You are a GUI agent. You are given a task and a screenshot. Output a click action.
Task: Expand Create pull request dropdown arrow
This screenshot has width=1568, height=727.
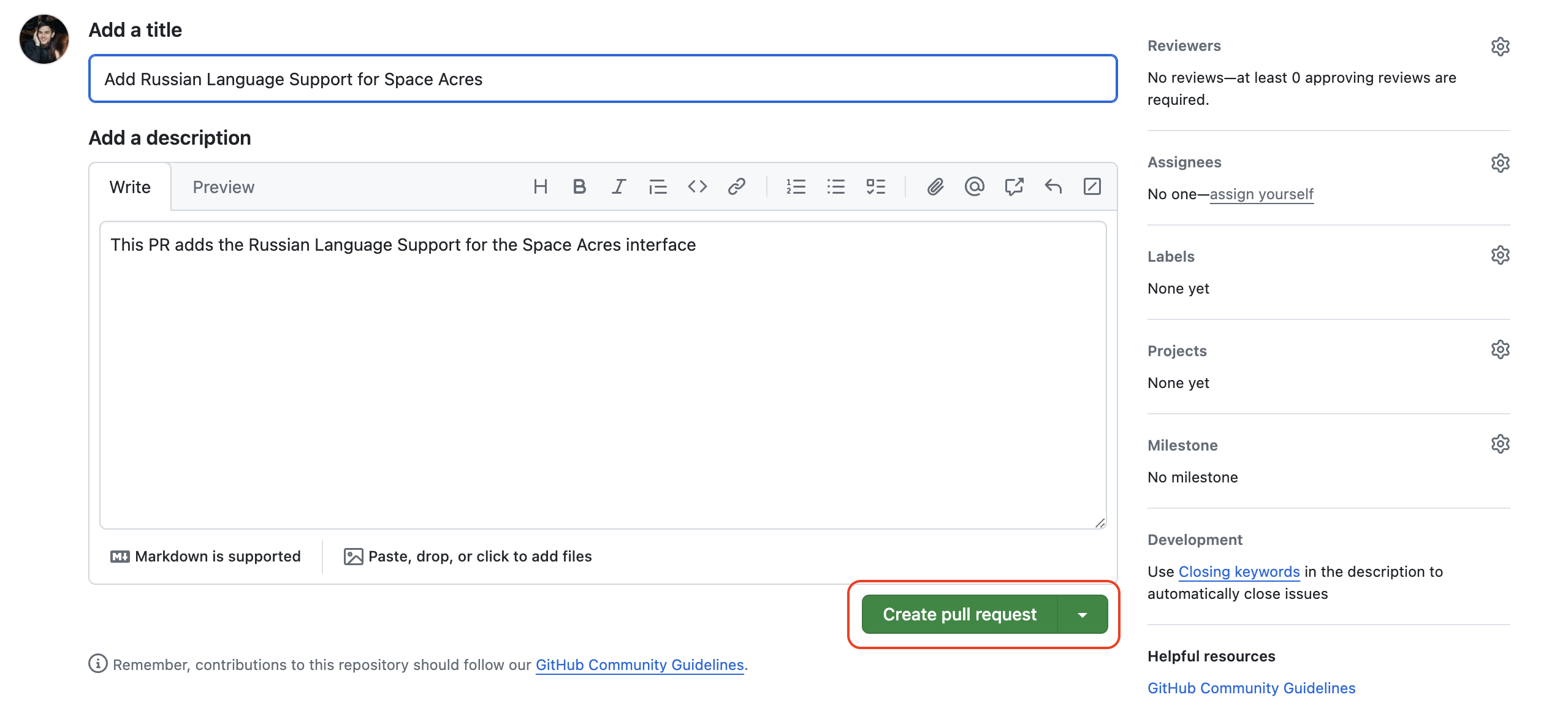pos(1083,615)
